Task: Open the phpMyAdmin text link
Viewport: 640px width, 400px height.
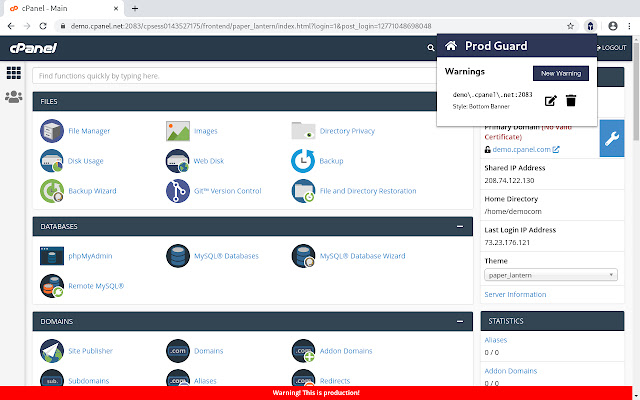Action: (90, 256)
